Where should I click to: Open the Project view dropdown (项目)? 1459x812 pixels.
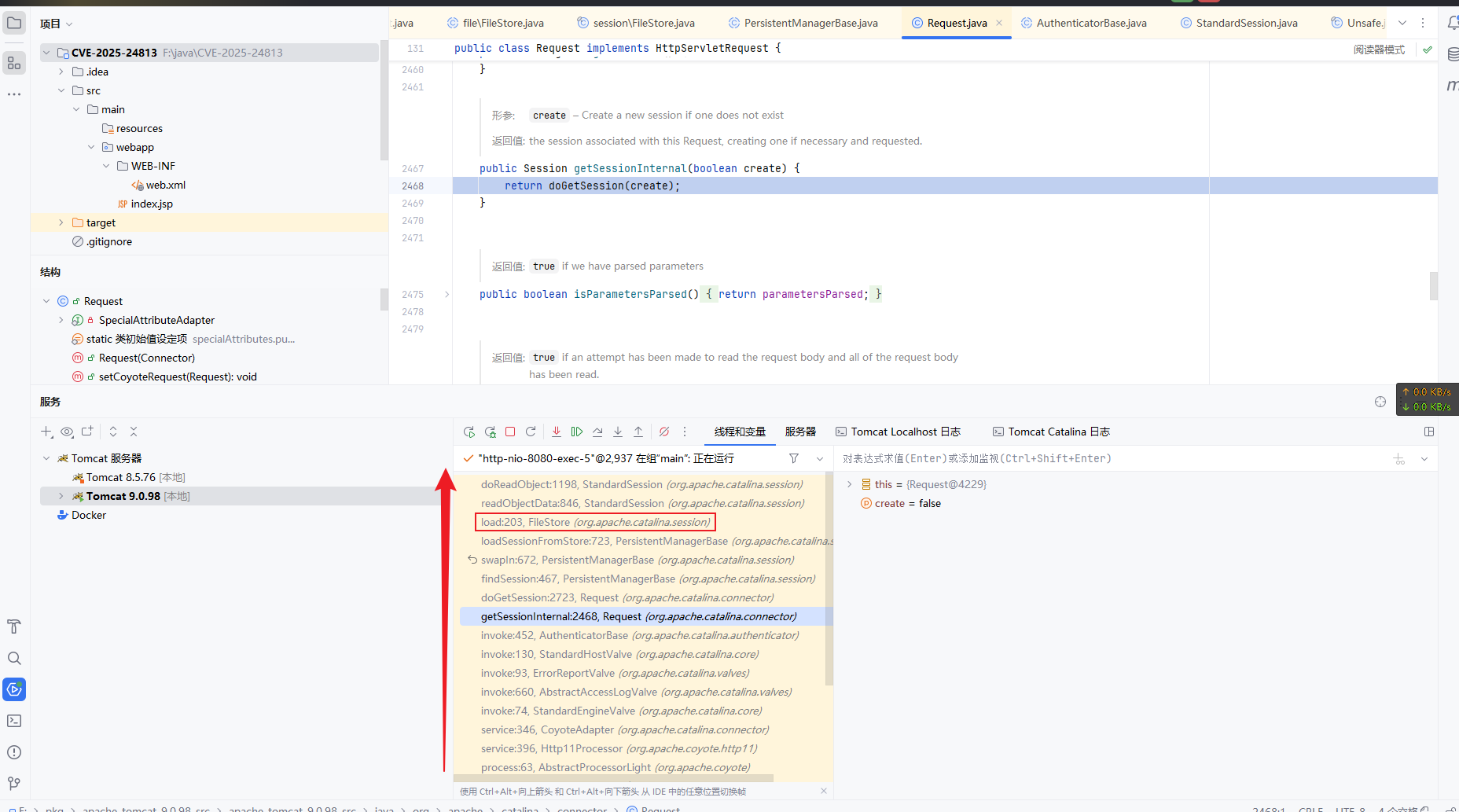coord(57,24)
